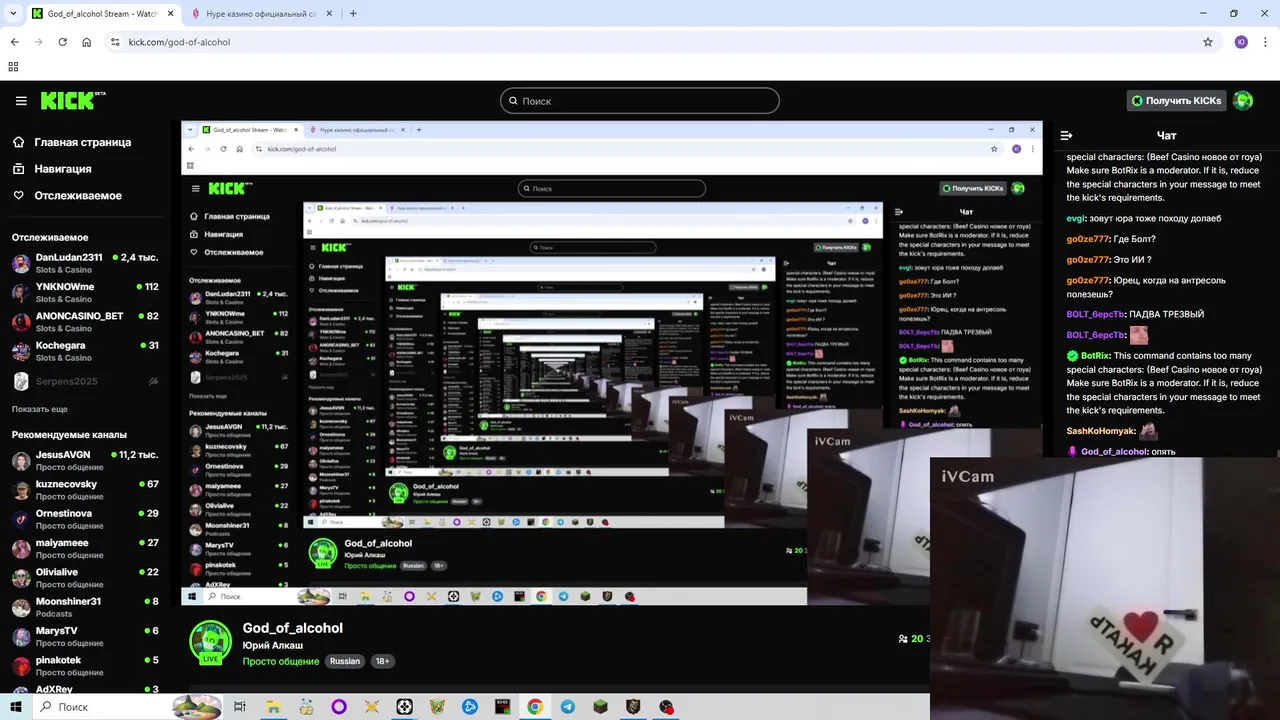This screenshot has width=1280, height=720.
Task: Click the Russian language tag
Action: pyautogui.click(x=345, y=661)
